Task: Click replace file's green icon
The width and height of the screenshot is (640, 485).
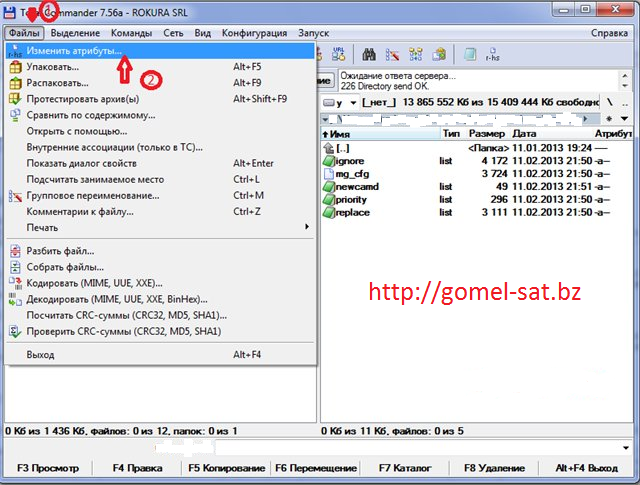Action: point(328,213)
